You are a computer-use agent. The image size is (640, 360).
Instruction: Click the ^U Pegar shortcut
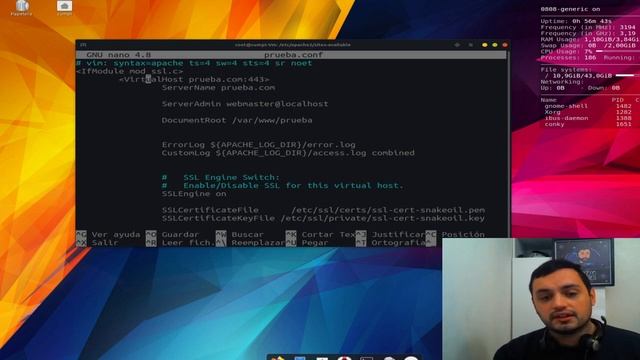click(x=307, y=242)
